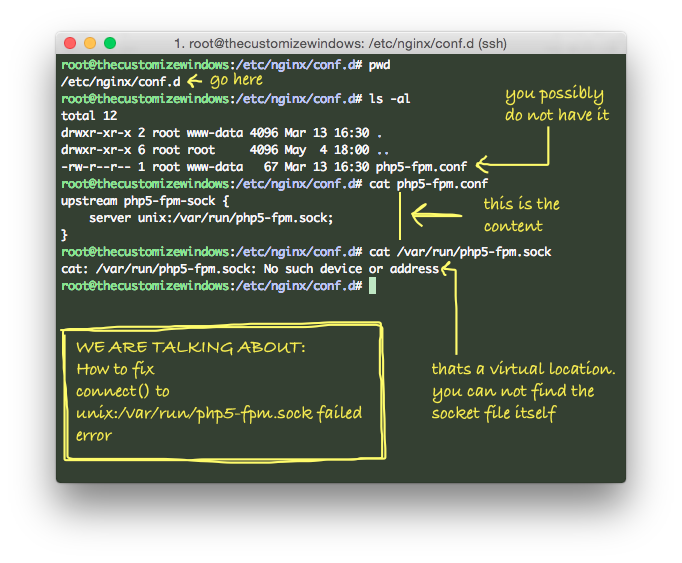Screen dimensions: 682x563
Task: Click the 'thats a virtual location' note
Action: coord(522,391)
